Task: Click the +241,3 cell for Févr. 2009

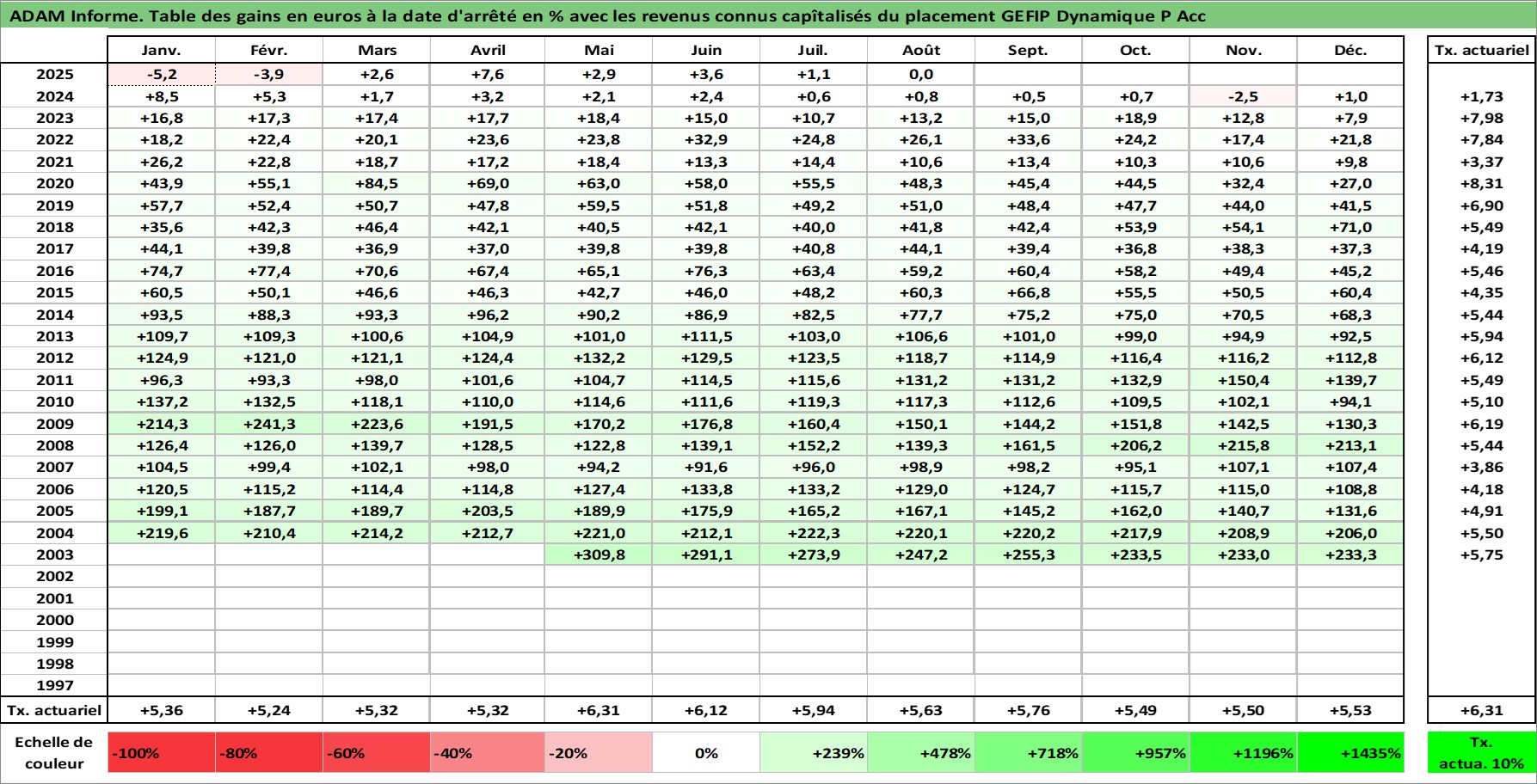Action: tap(269, 424)
